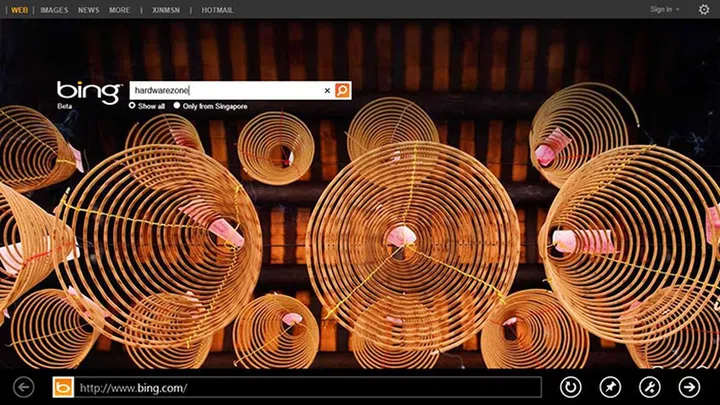Select the "Only from Singapore" radio option
Image resolution: width=720 pixels, height=405 pixels.
coord(177,105)
